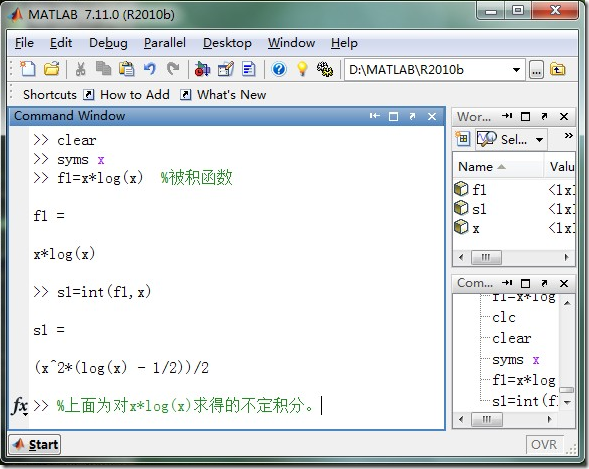This screenshot has width=589, height=469.
Task: Open current folder path dropdown
Action: tap(516, 70)
